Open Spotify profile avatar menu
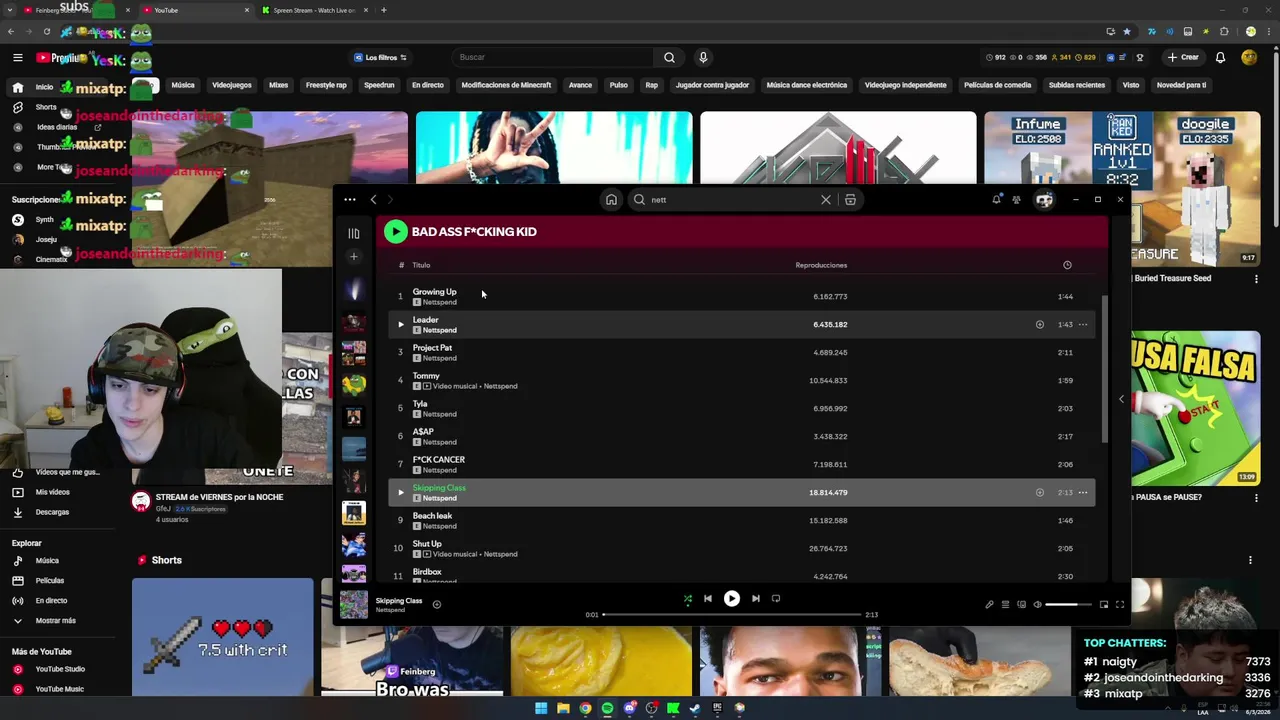Screen dimensions: 1280x720 pyautogui.click(x=1044, y=199)
